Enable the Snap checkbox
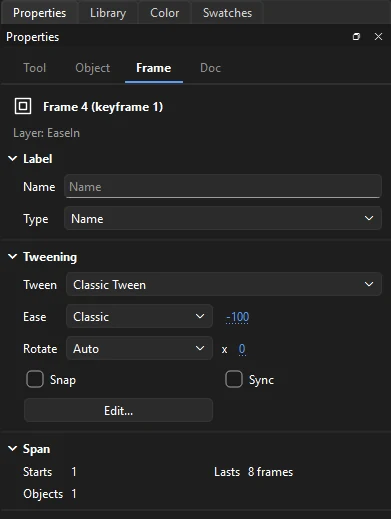This screenshot has height=519, width=391. 35,379
